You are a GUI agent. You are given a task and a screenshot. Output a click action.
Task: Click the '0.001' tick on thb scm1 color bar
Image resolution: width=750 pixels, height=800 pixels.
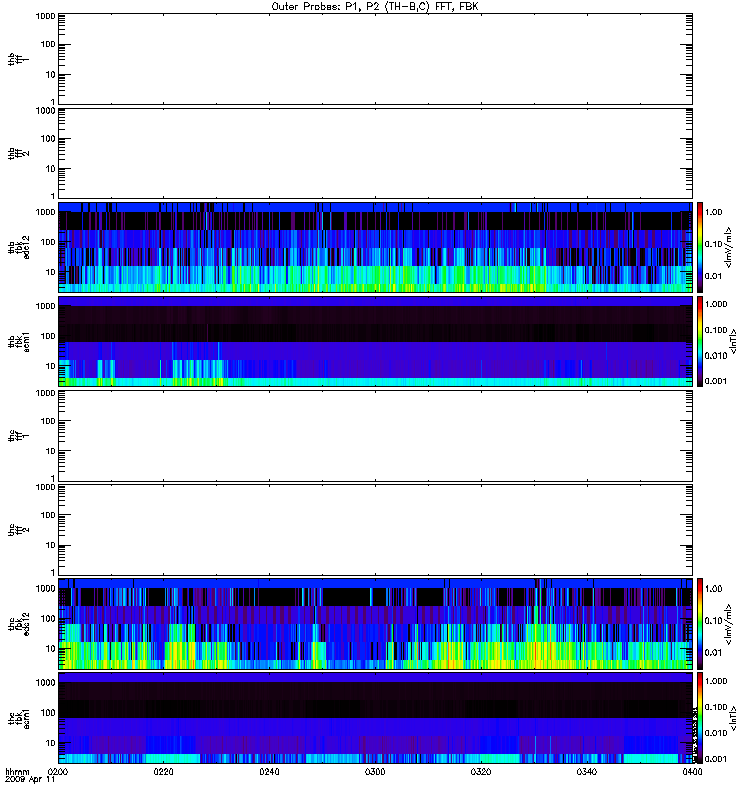pos(716,381)
